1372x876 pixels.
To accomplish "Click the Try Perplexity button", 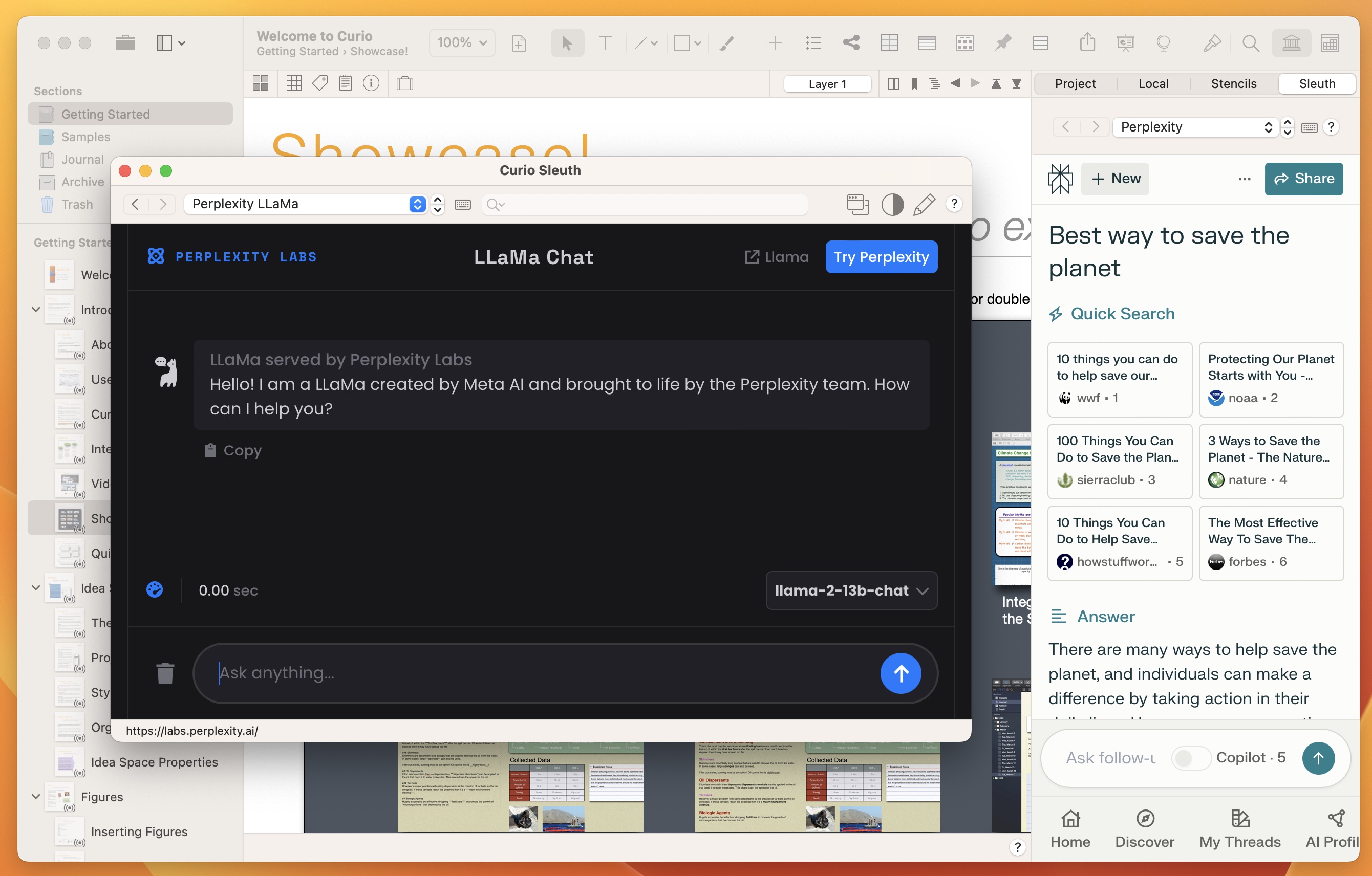I will coord(881,257).
